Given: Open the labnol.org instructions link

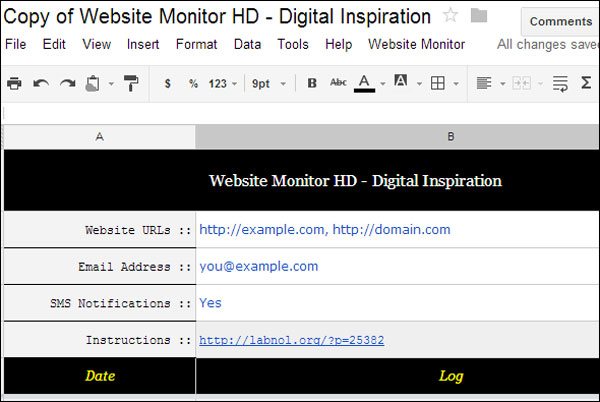Looking at the screenshot, I should (x=291, y=340).
